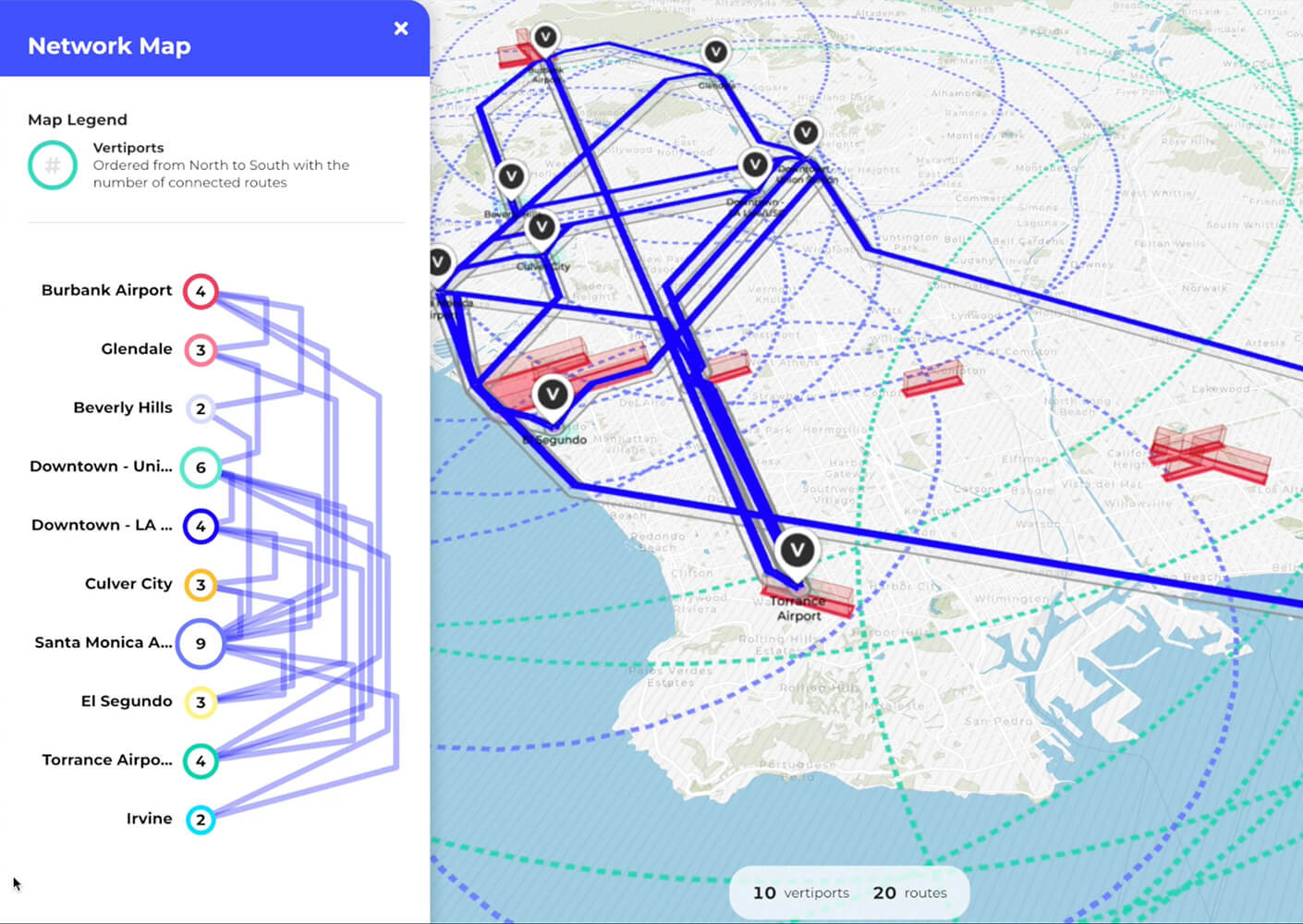Click the Burbank Airport list label
The height and width of the screenshot is (924, 1303).
(106, 290)
